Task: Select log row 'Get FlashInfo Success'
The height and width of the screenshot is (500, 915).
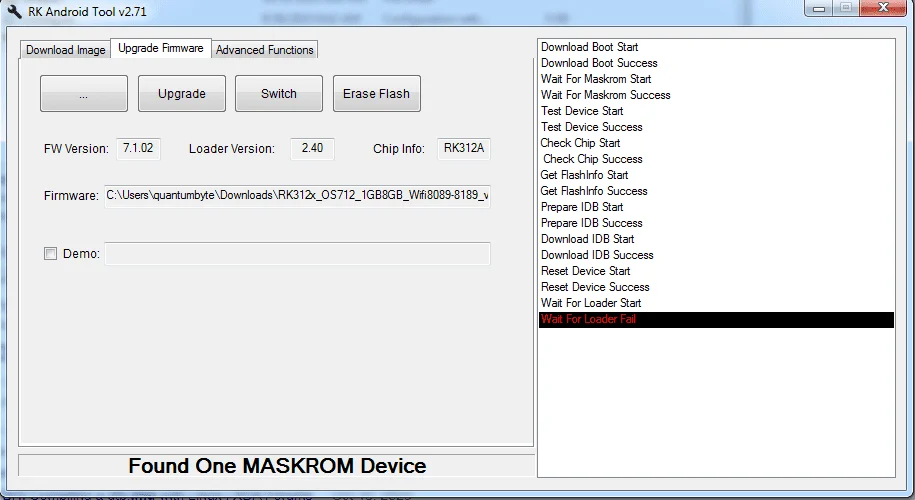Action: pyautogui.click(x=717, y=191)
